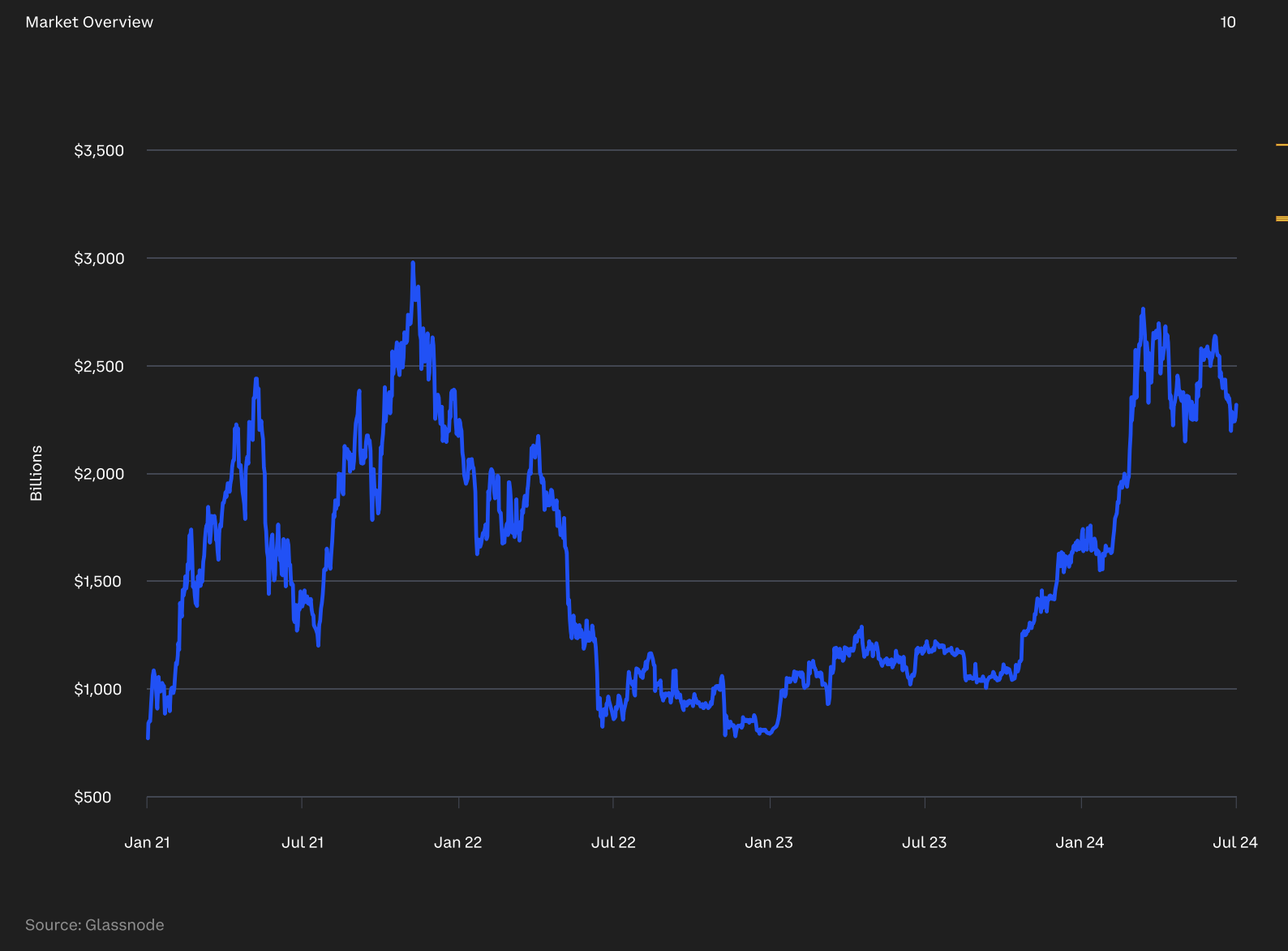Image resolution: width=1288 pixels, height=951 pixels.
Task: Click the Jul 22 axis label
Action: click(613, 842)
